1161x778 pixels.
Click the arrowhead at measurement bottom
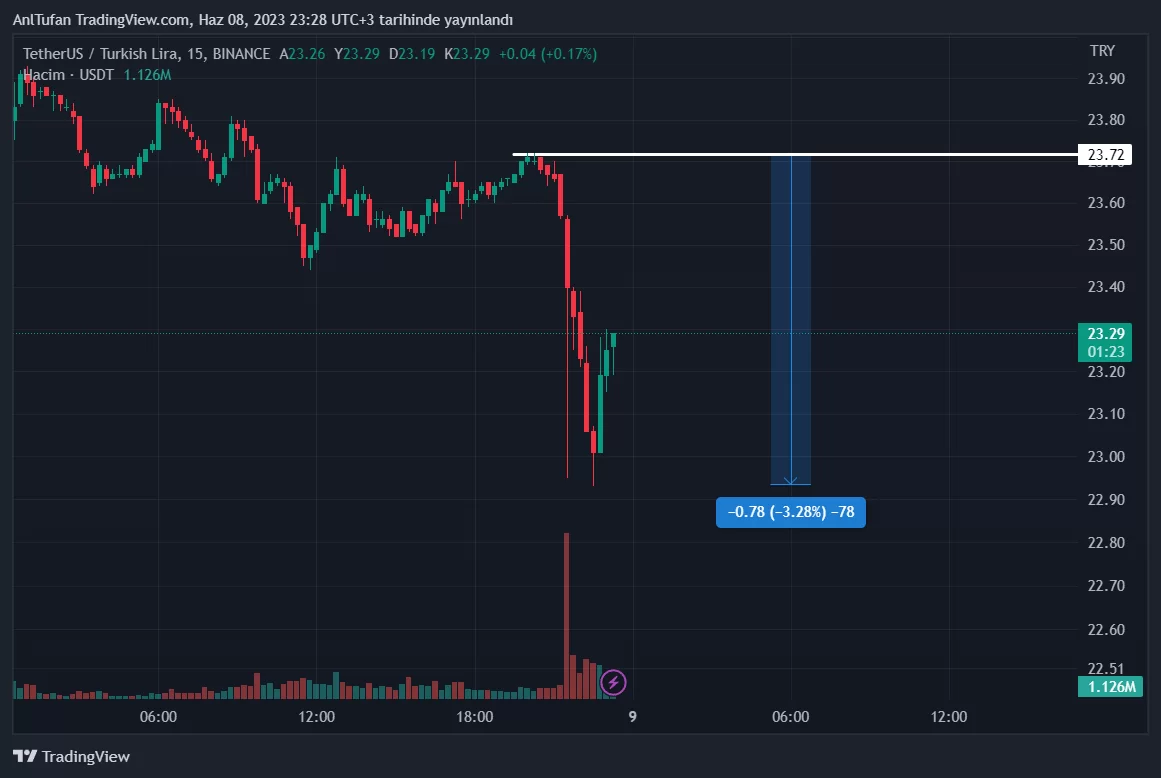coord(791,482)
